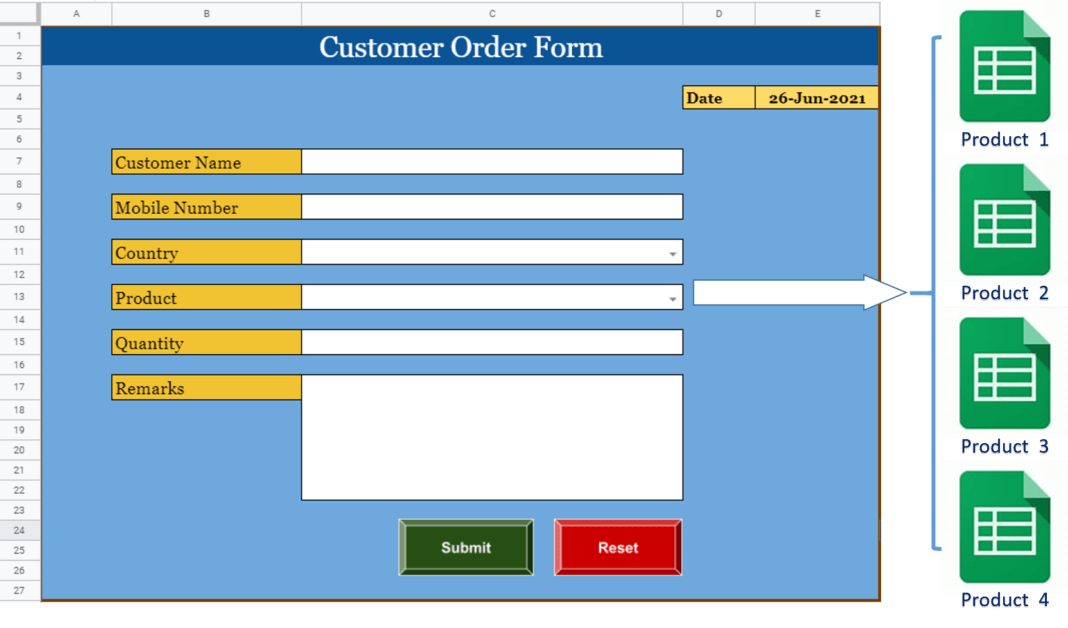
Task: Click the Product 1 label text
Action: (x=1003, y=140)
